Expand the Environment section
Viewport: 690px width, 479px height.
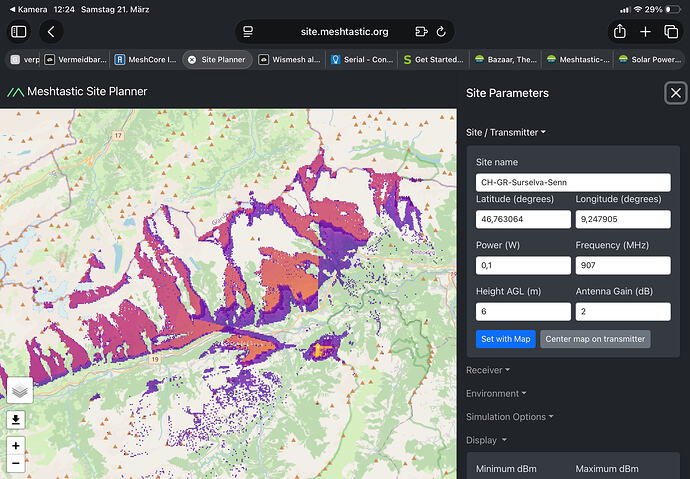click(495, 393)
